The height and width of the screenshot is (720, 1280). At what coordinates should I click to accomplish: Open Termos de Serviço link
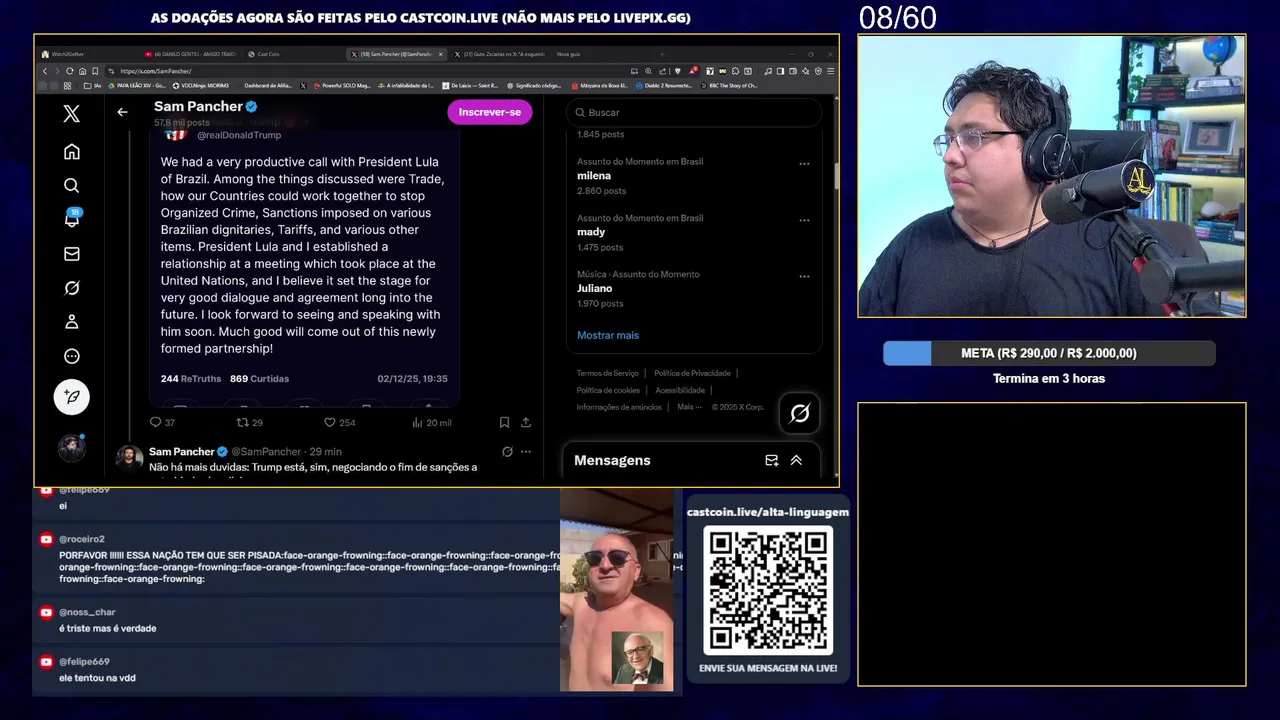[x=608, y=373]
